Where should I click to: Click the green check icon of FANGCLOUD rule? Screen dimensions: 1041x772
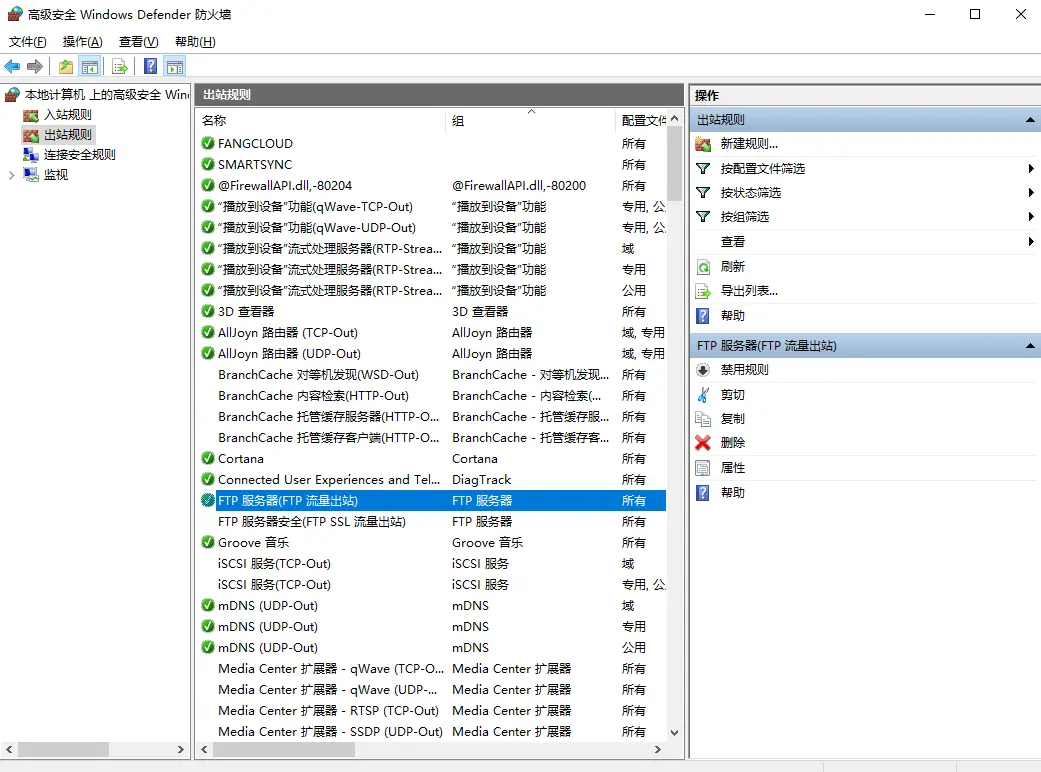[x=208, y=143]
